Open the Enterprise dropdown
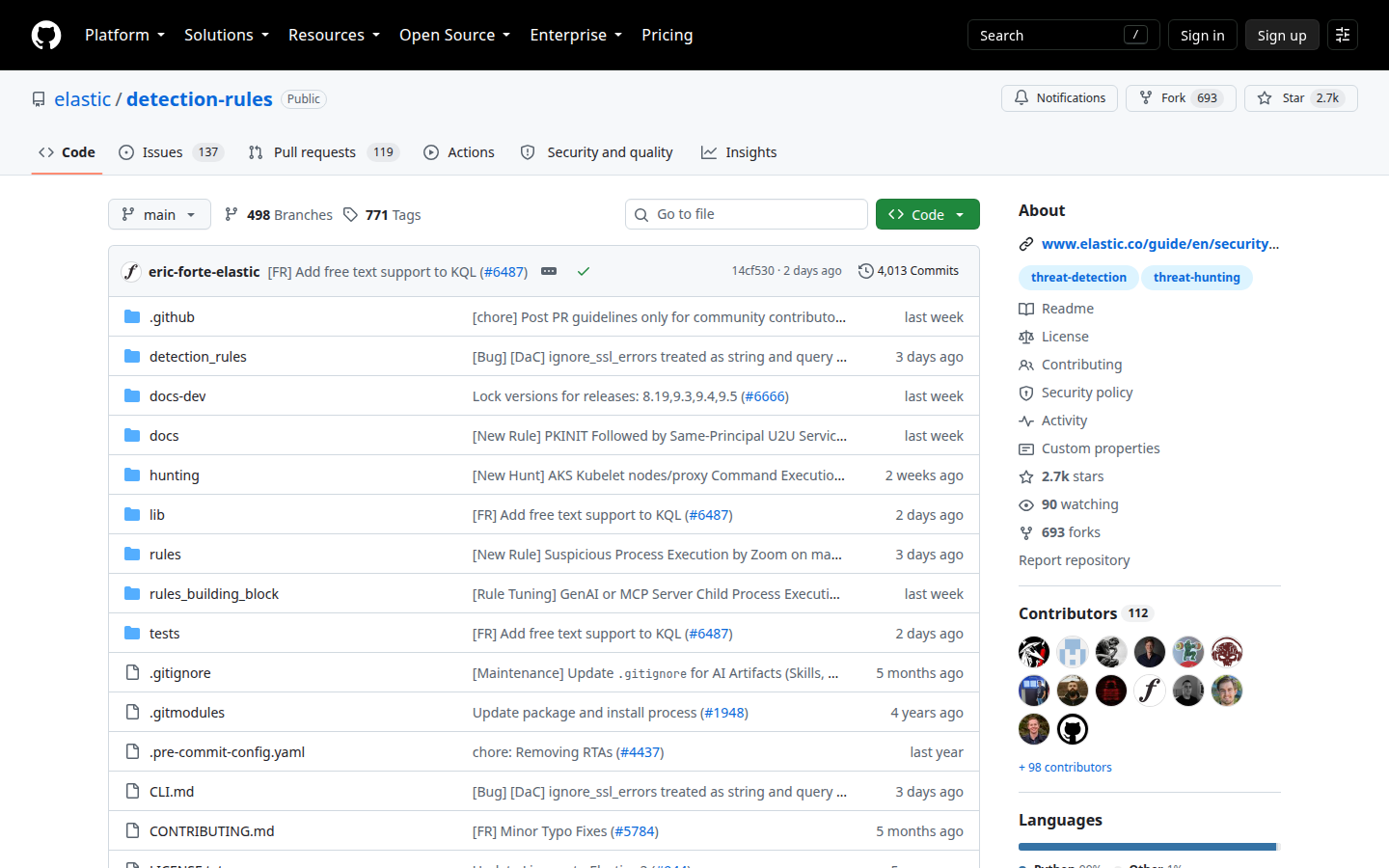1389x868 pixels. click(x=576, y=35)
